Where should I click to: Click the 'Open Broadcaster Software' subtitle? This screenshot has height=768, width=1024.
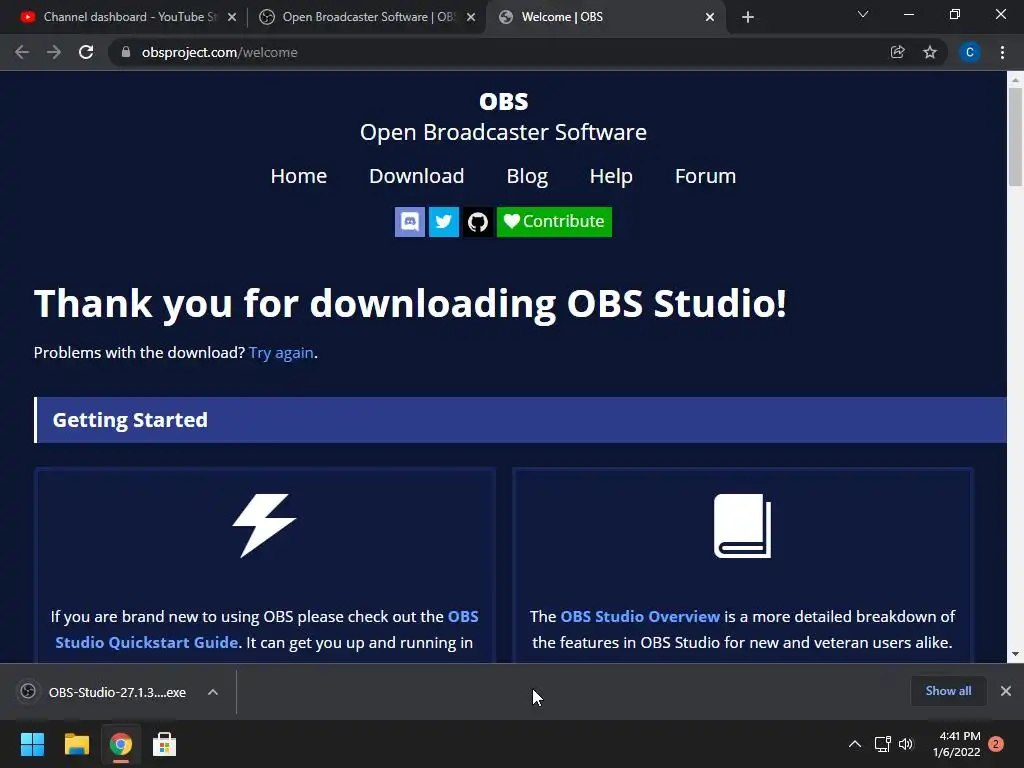pos(504,133)
